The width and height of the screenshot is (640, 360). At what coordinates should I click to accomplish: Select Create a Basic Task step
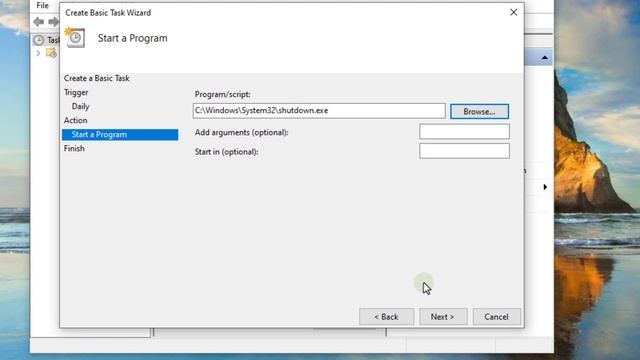[96, 78]
